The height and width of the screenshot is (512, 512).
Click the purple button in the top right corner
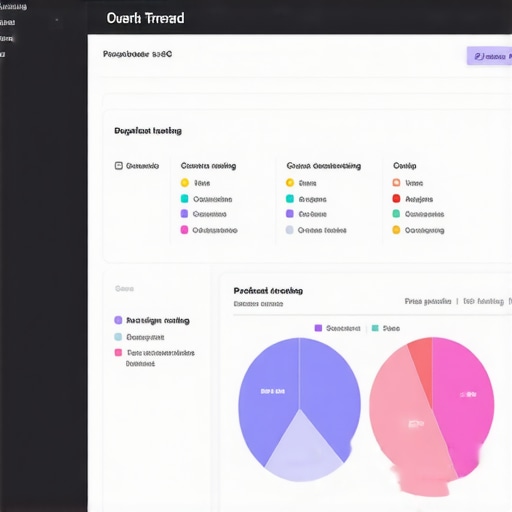[489, 56]
